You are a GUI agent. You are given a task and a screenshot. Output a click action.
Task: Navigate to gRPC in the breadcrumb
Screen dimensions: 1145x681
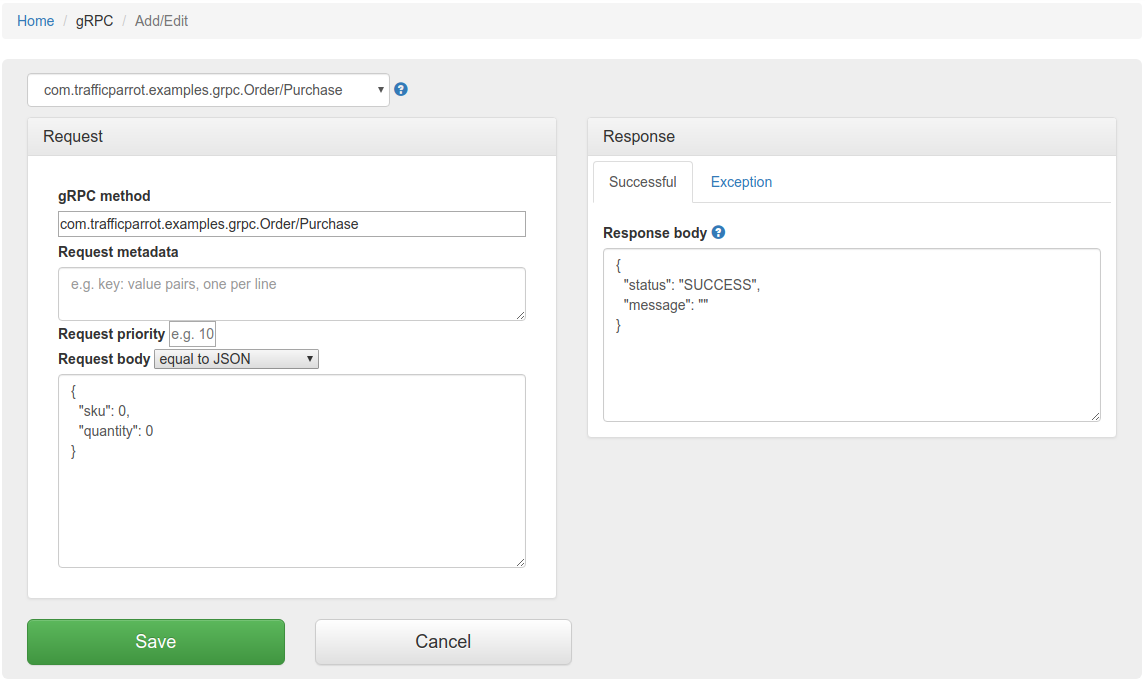95,21
